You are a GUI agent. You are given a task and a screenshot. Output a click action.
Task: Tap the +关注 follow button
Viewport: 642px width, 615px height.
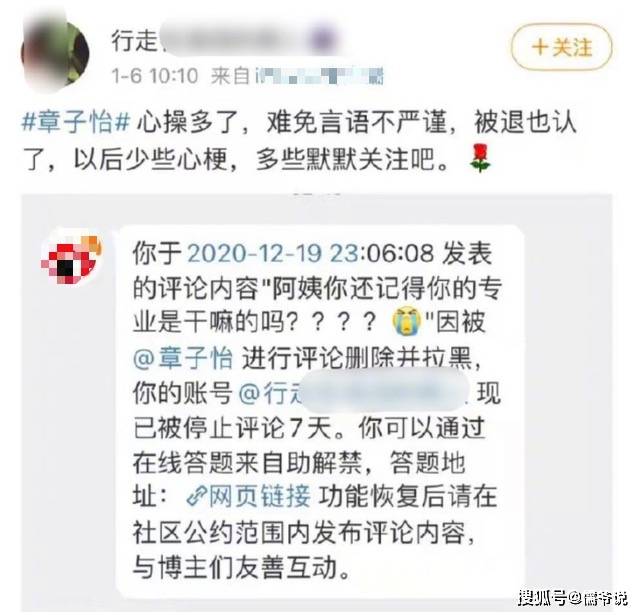(562, 47)
